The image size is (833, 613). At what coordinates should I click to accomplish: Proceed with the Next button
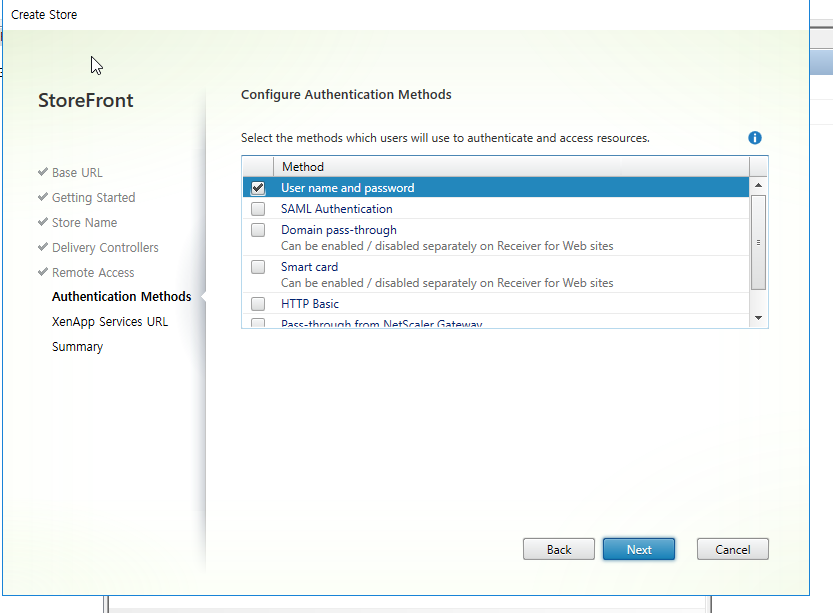tap(639, 549)
